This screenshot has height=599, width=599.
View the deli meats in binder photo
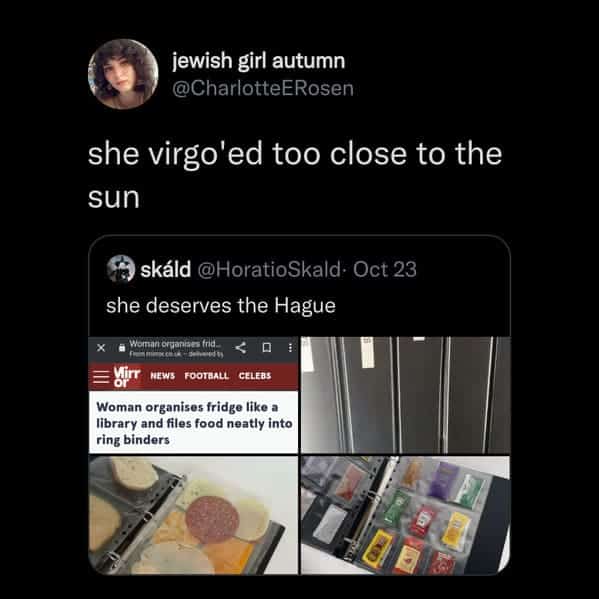pyautogui.click(x=193, y=515)
